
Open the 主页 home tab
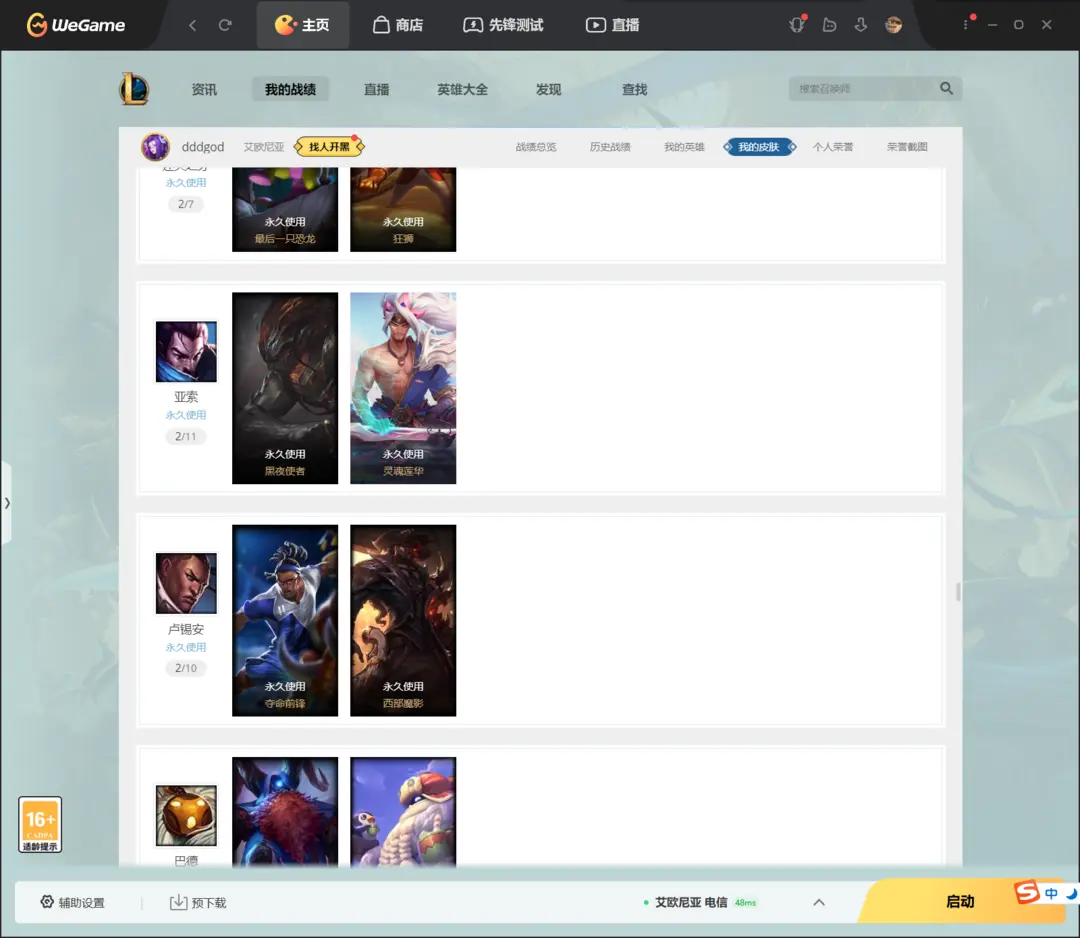point(302,25)
